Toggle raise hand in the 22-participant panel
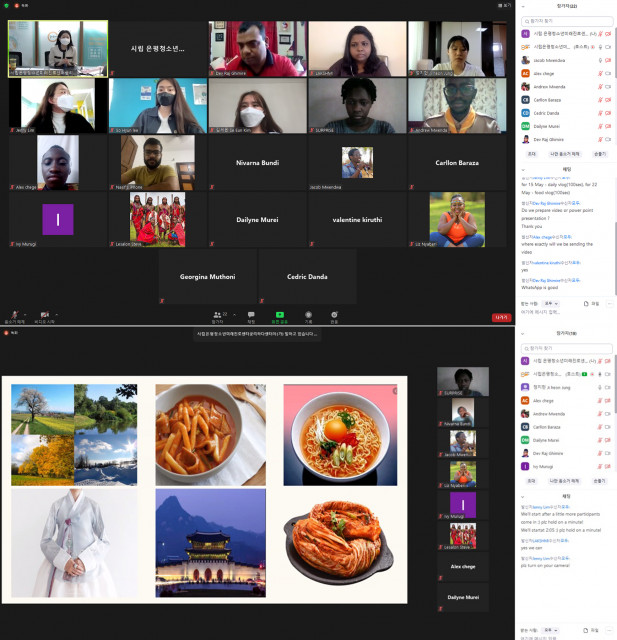The height and width of the screenshot is (640, 617). [x=599, y=154]
